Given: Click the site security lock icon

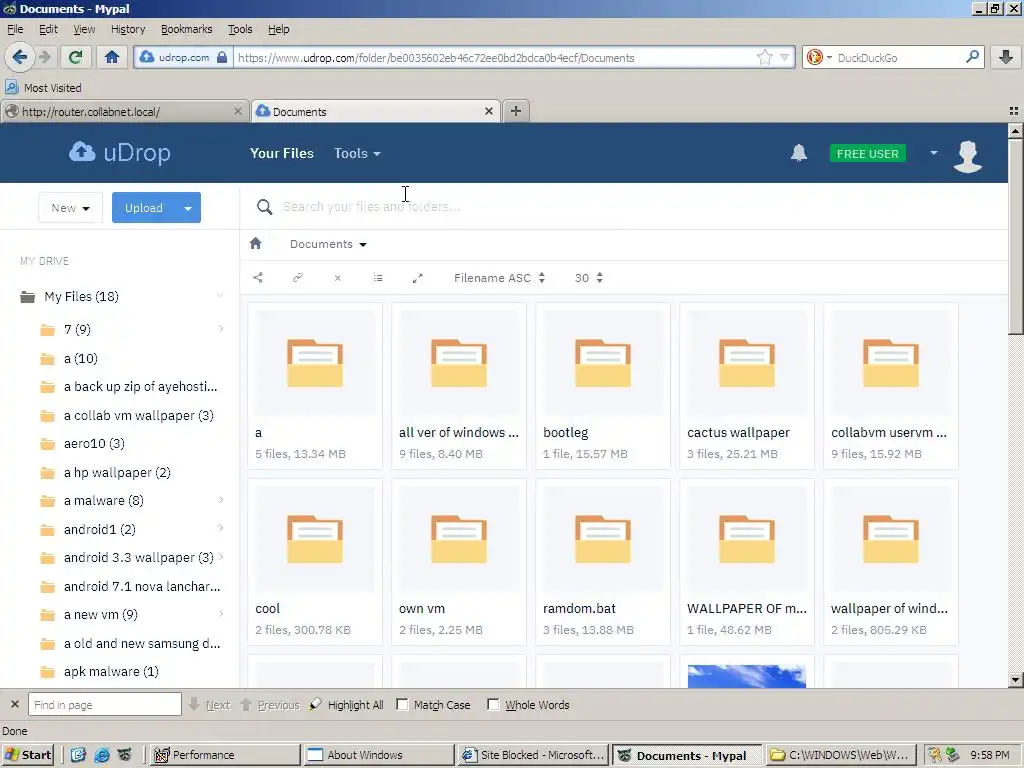Looking at the screenshot, I should (x=222, y=57).
